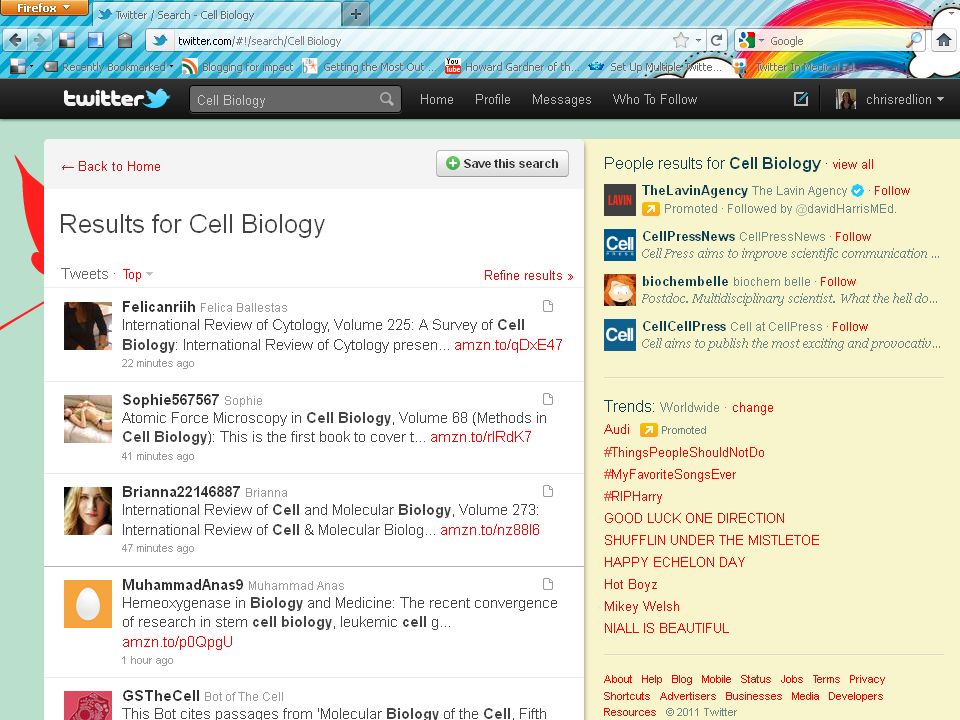Click the browser back arrow button

pos(15,40)
